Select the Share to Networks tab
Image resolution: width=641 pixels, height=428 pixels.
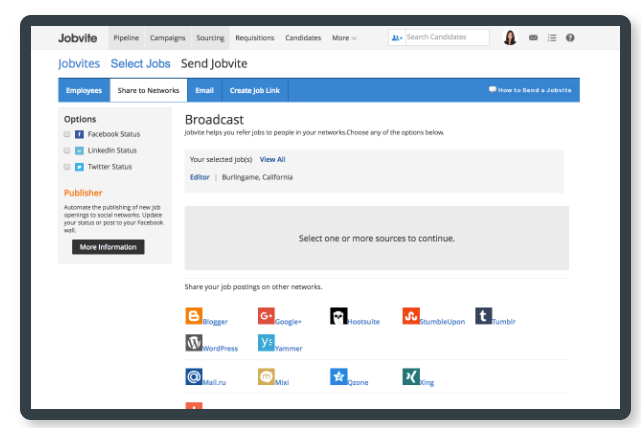(148, 90)
